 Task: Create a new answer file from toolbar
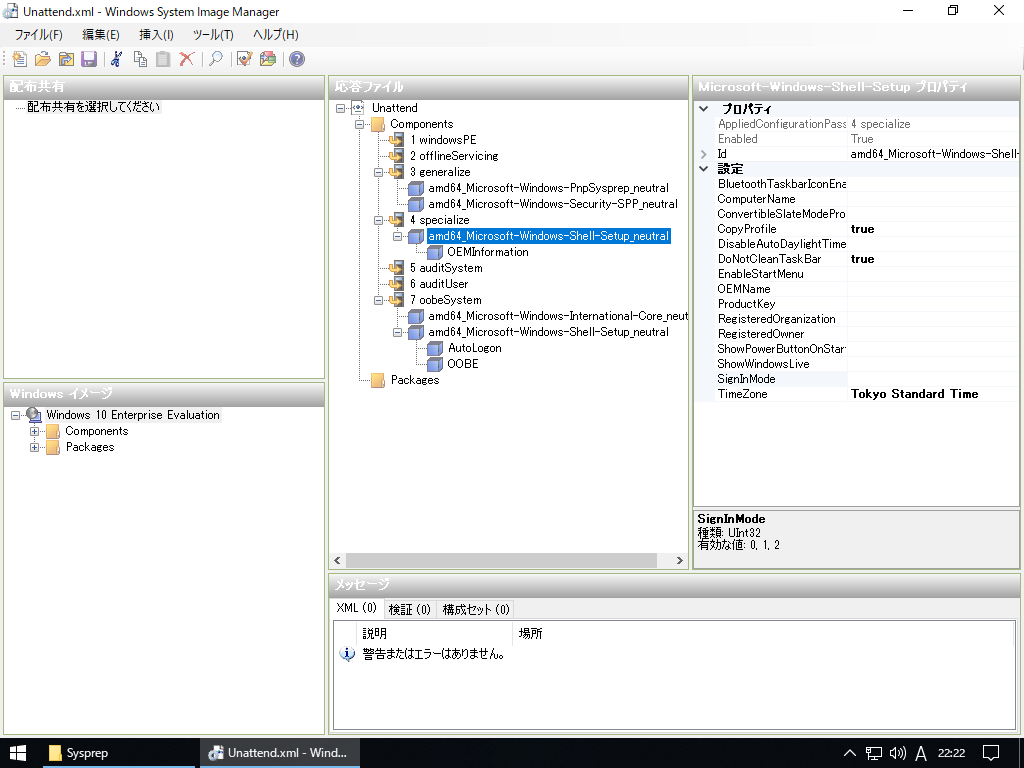tap(20, 59)
